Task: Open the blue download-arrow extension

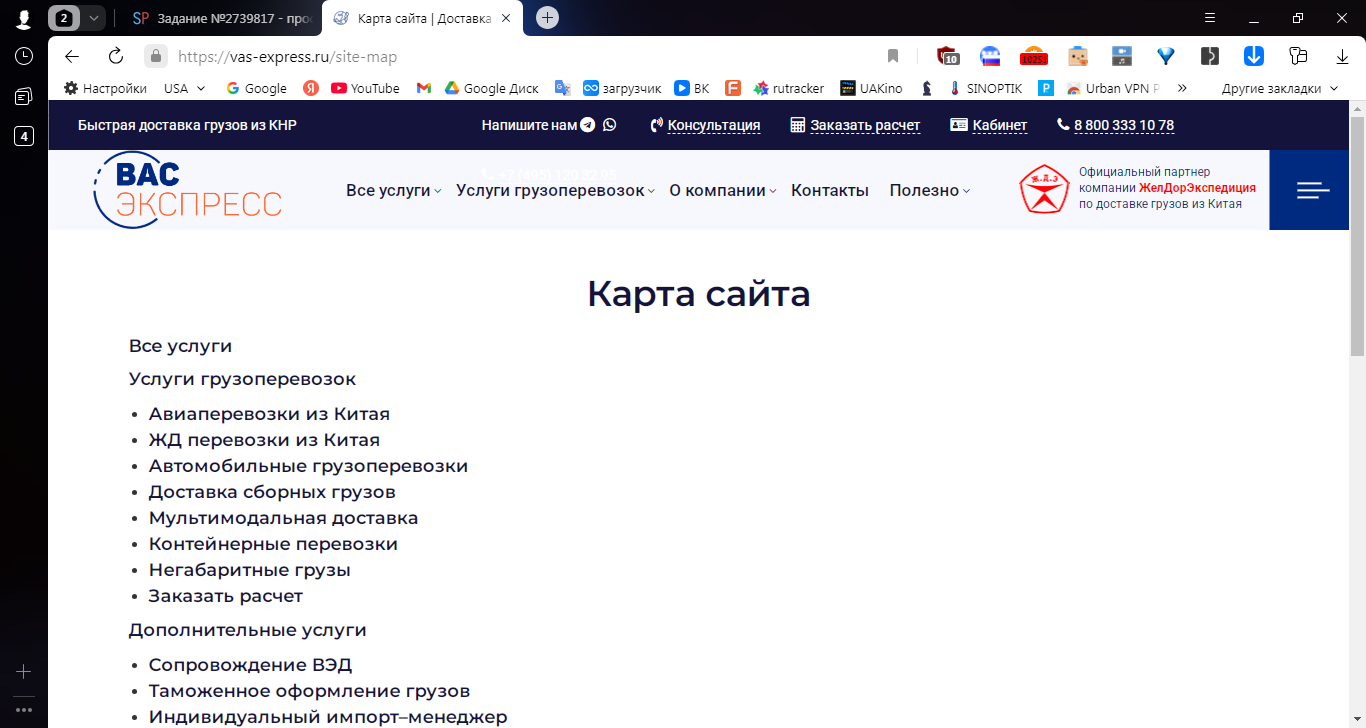Action: point(1254,56)
